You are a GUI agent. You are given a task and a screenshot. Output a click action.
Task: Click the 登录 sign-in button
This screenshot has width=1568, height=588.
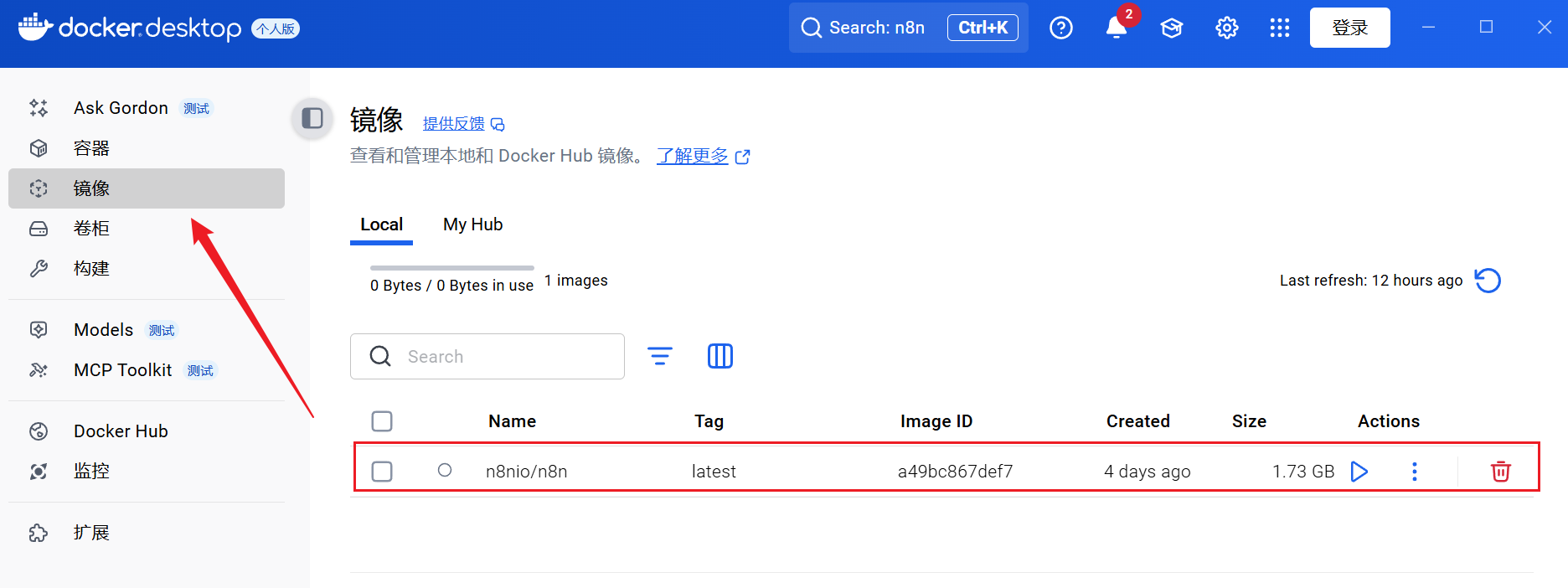click(1350, 28)
